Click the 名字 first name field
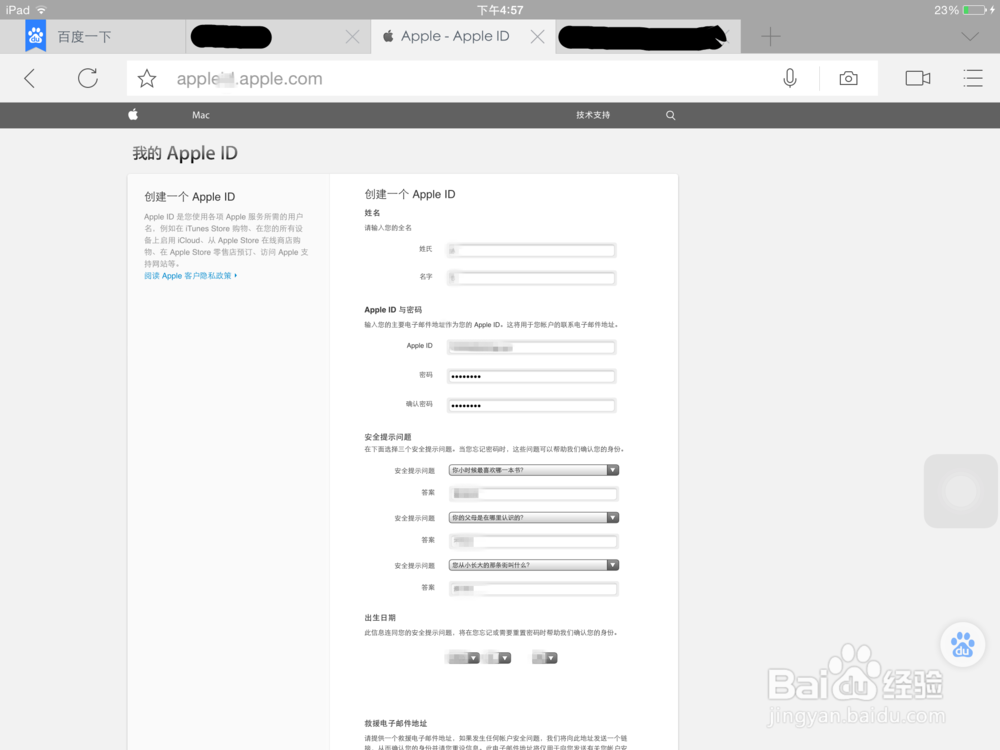The image size is (1000, 750). (531, 278)
